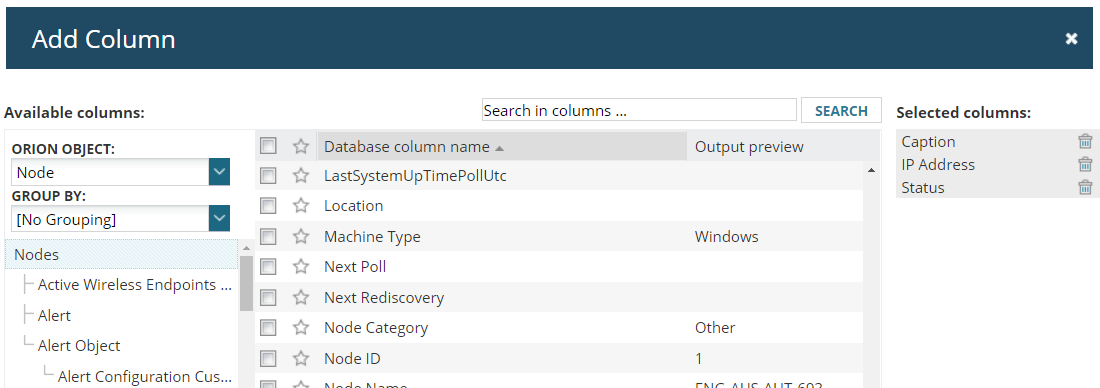Click the Node Category row name
Viewport: 1100px width, 388px height.
[x=375, y=328]
